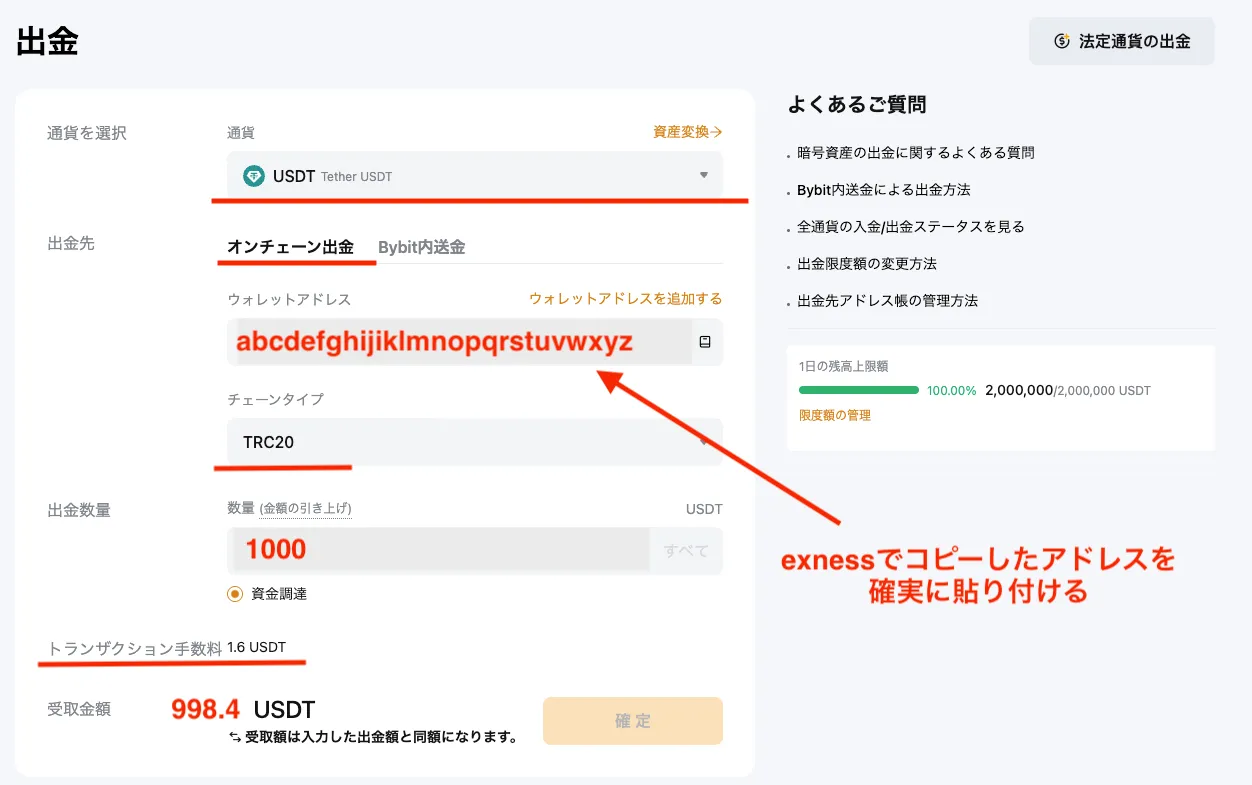Select the 資金調達 radio button
Viewport: 1252px width, 785px height.
coord(235,594)
